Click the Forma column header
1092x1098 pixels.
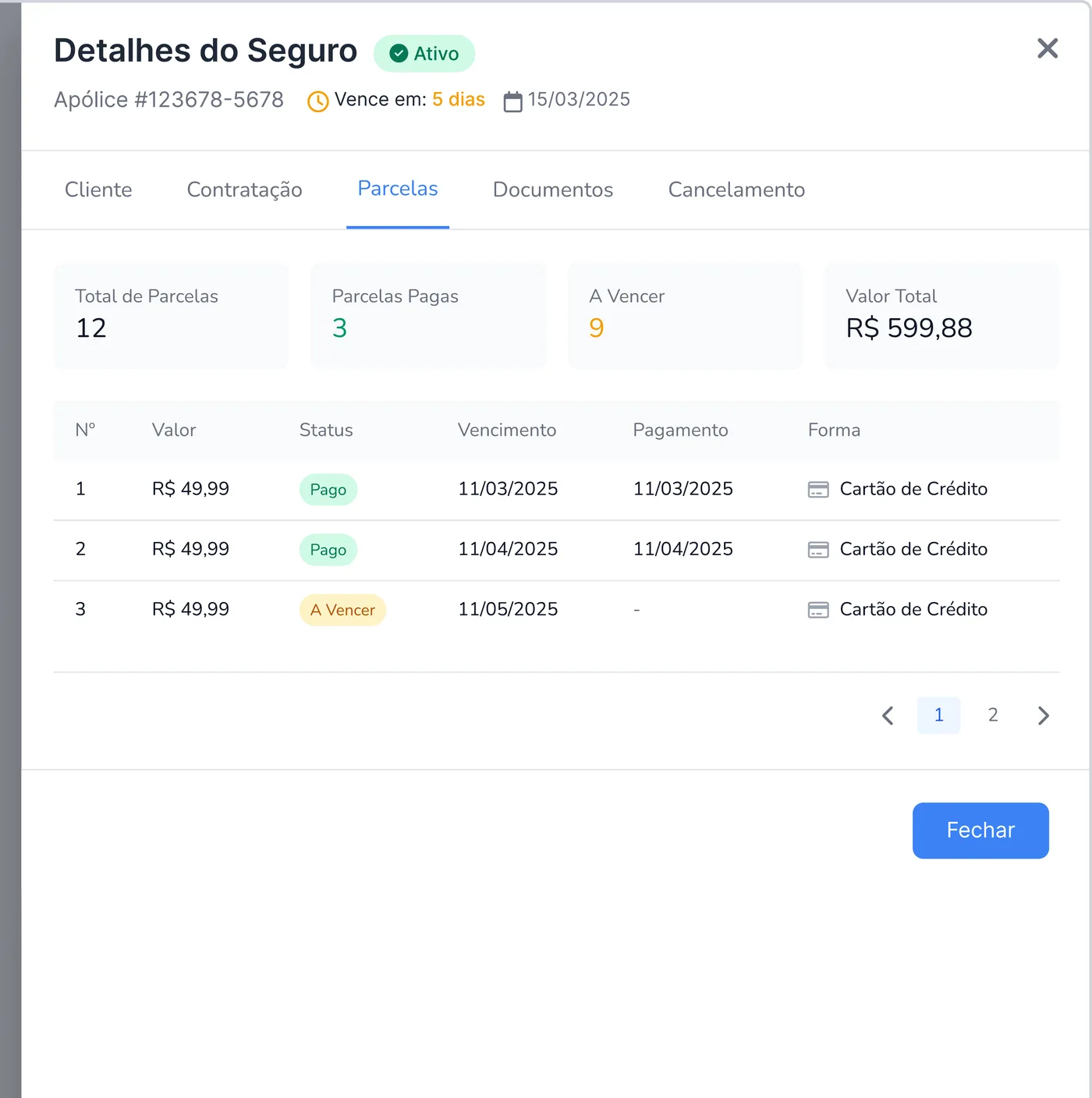coord(834,430)
